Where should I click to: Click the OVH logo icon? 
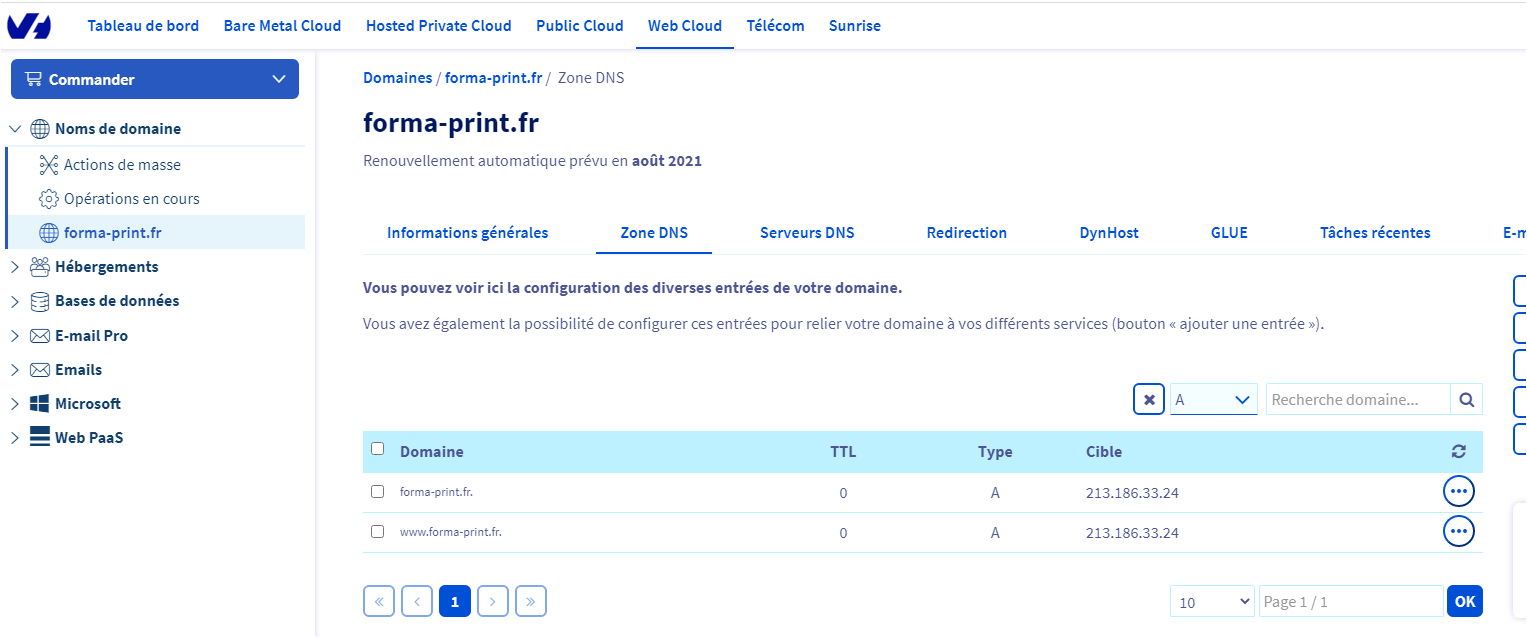pos(29,26)
